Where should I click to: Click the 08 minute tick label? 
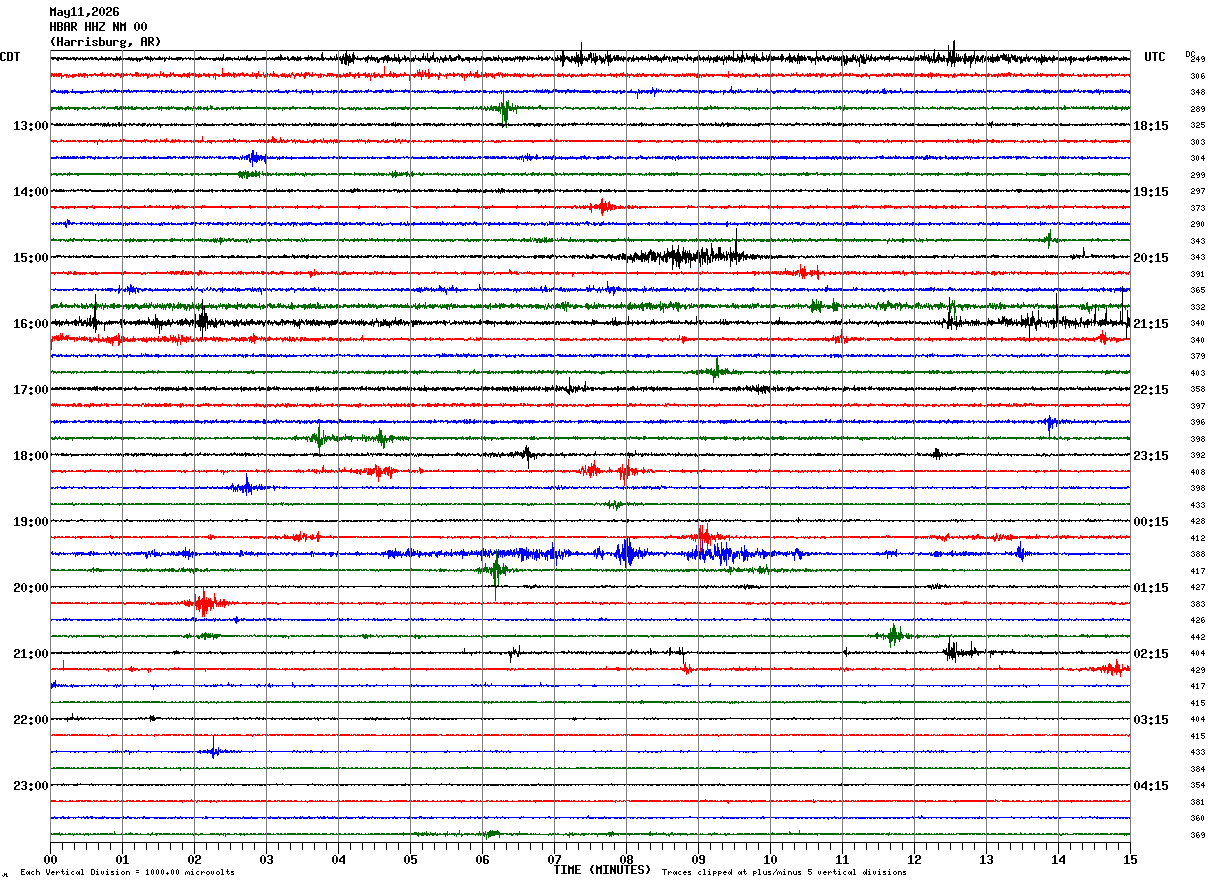(x=626, y=860)
